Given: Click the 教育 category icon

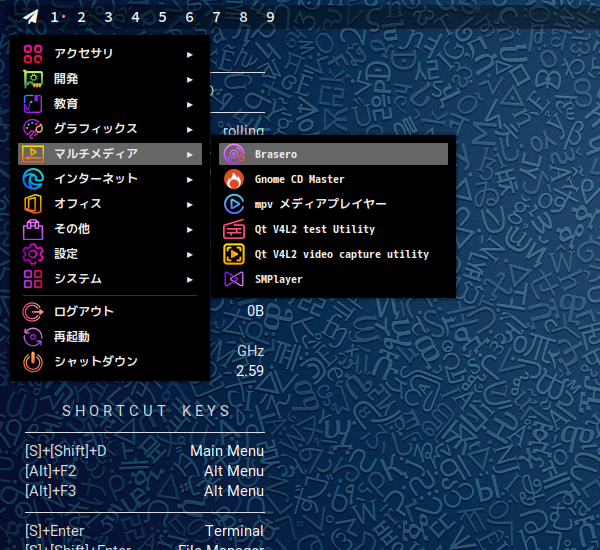Looking at the screenshot, I should point(33,104).
